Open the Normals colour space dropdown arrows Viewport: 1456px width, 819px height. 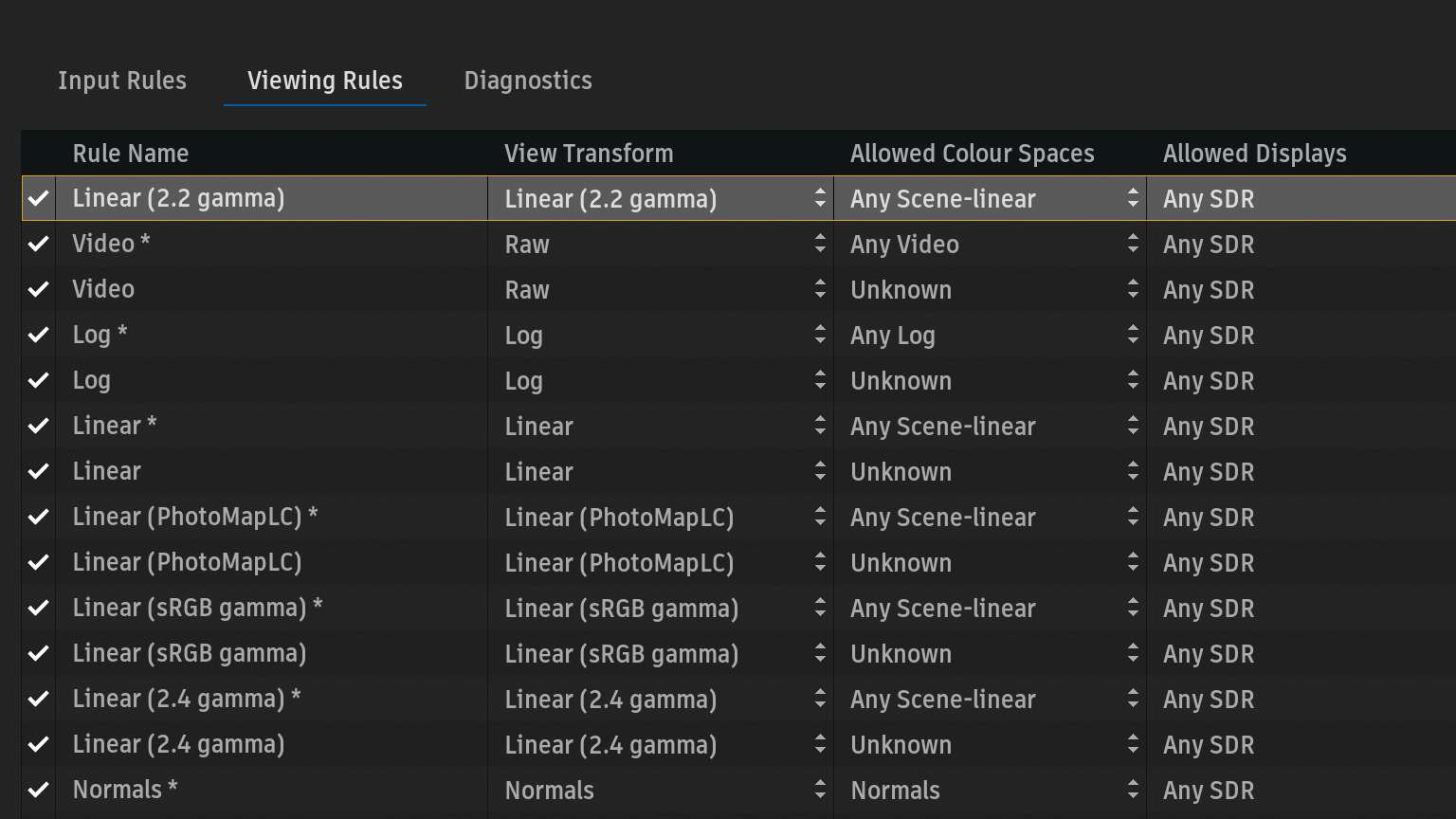[1132, 790]
